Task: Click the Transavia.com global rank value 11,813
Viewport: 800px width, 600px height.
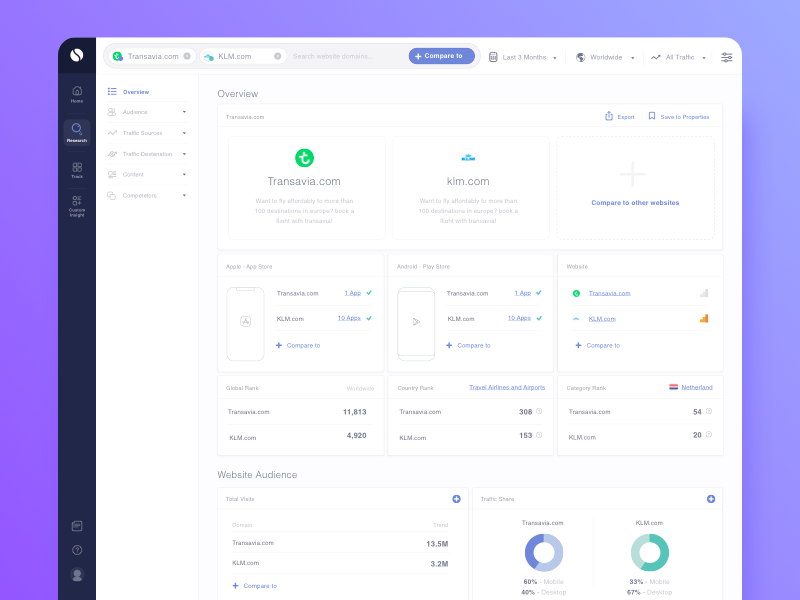Action: (x=355, y=412)
